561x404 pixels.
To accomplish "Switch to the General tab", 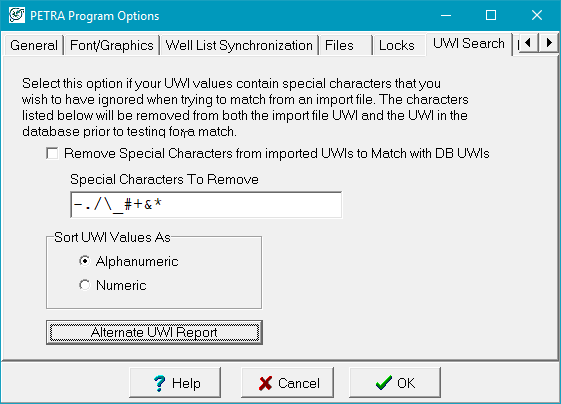I will point(34,45).
